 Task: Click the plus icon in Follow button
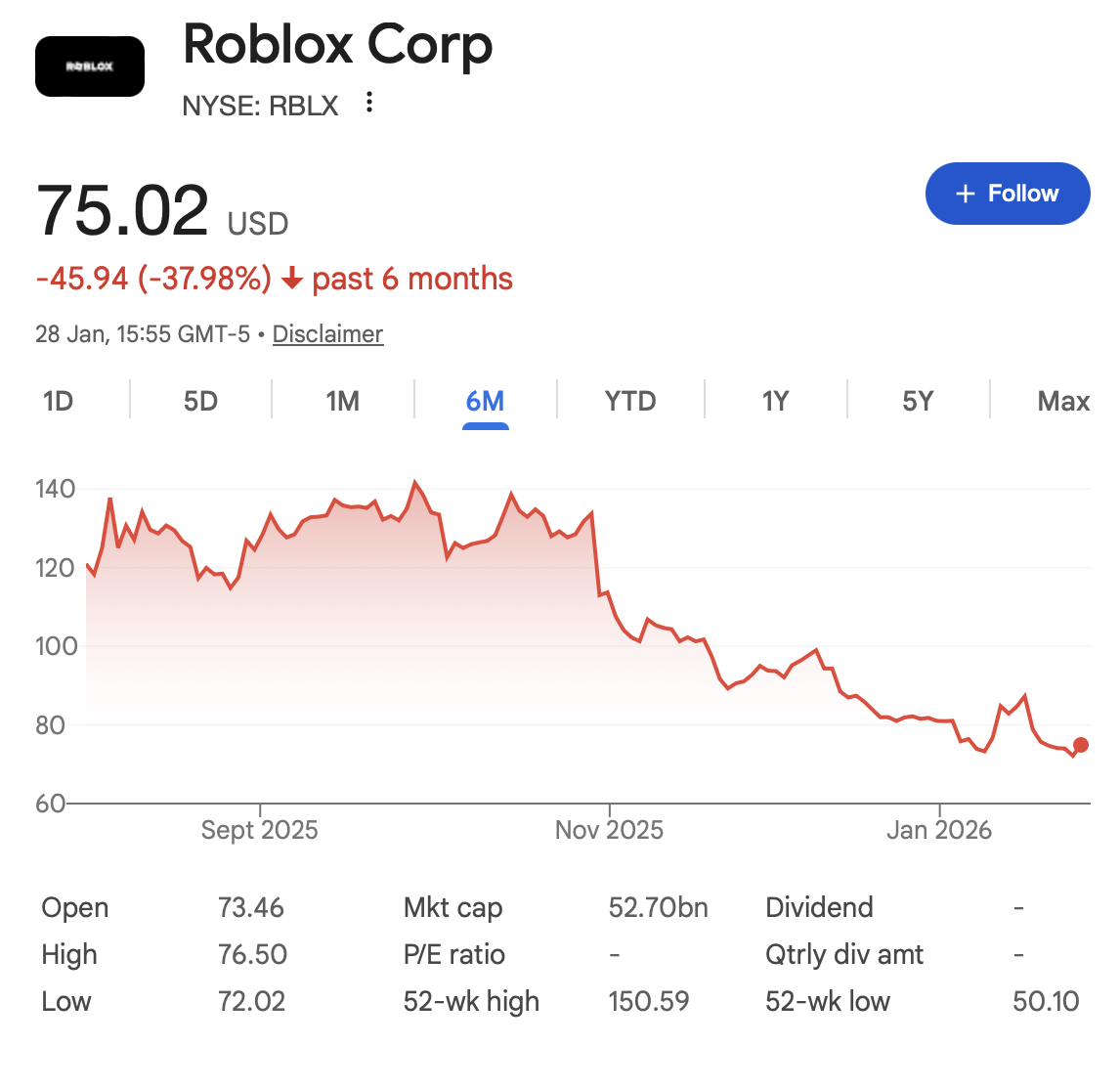tap(965, 194)
